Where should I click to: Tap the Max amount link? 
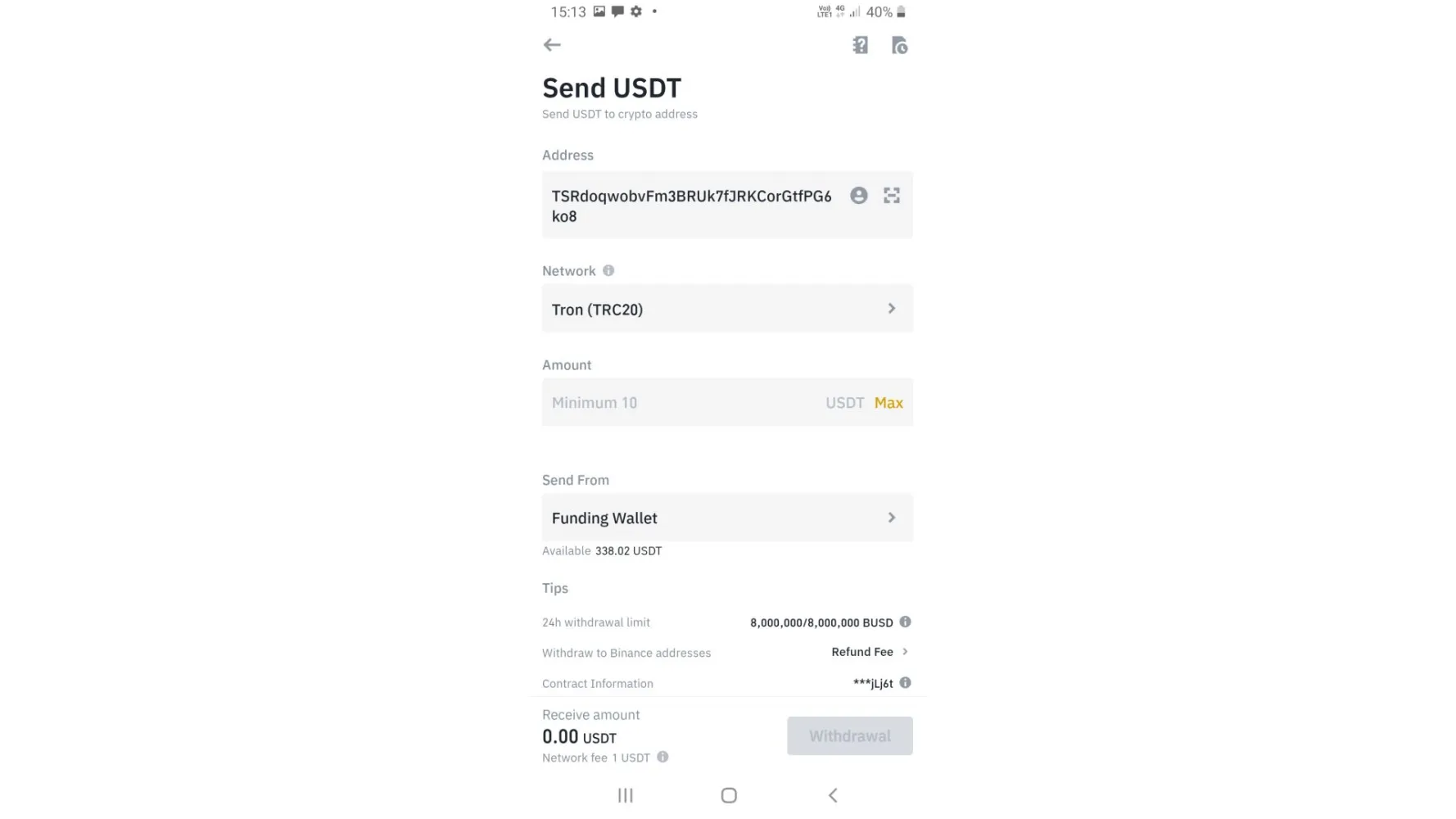[889, 403]
